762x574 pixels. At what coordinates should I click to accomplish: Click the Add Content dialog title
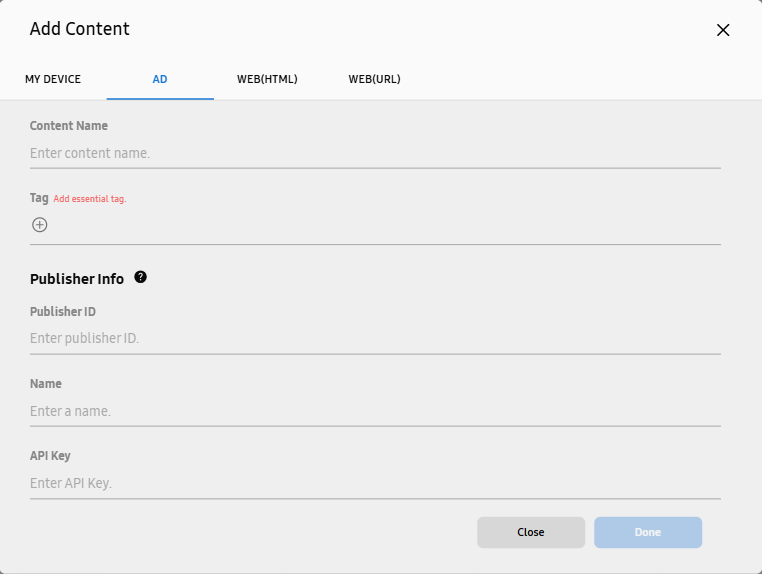pos(80,29)
